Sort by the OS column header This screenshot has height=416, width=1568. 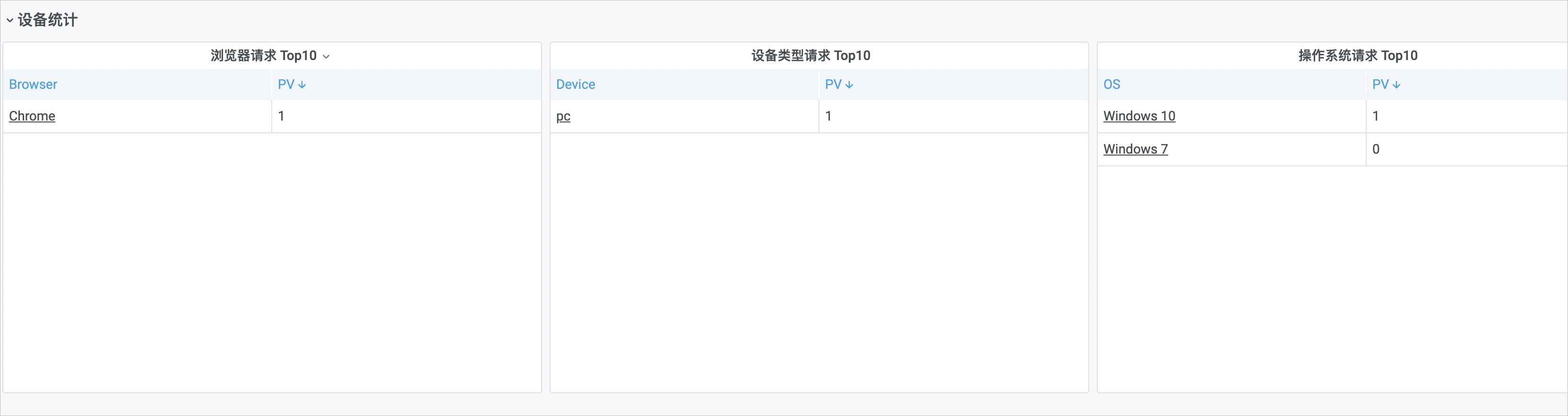point(1111,84)
